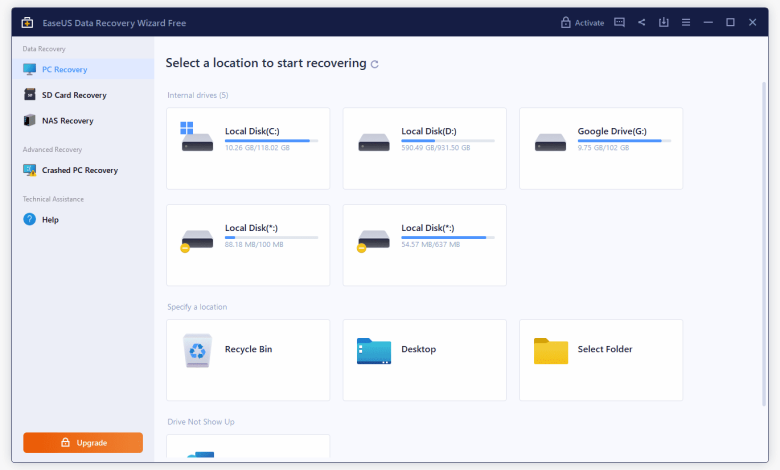
Task: Click the EaseUS app logo icon
Action: click(27, 22)
